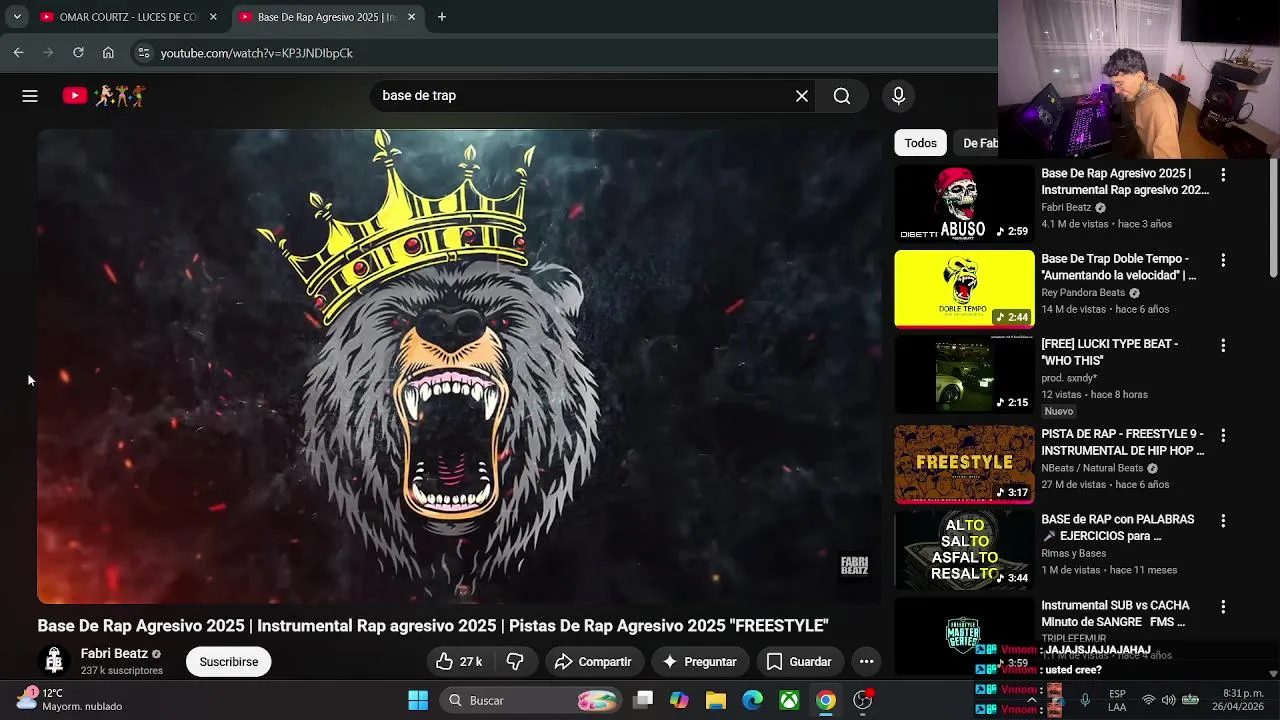Switch to OMAR COURTZ tab
This screenshot has width=1280, height=720.
point(129,17)
